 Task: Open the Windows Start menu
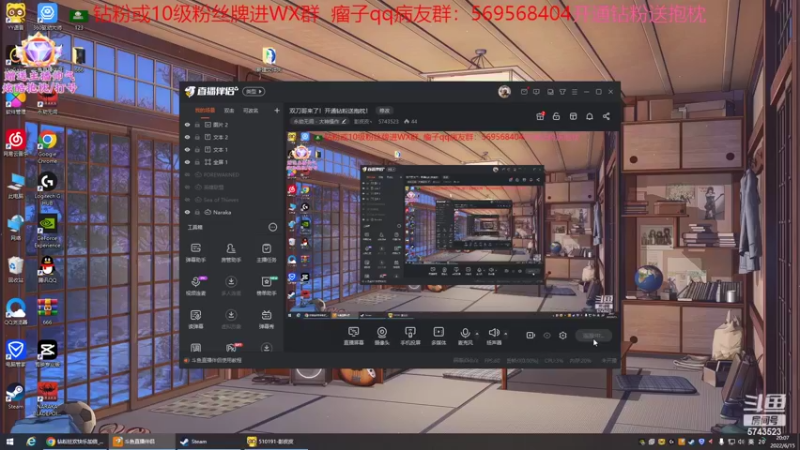(x=9, y=441)
